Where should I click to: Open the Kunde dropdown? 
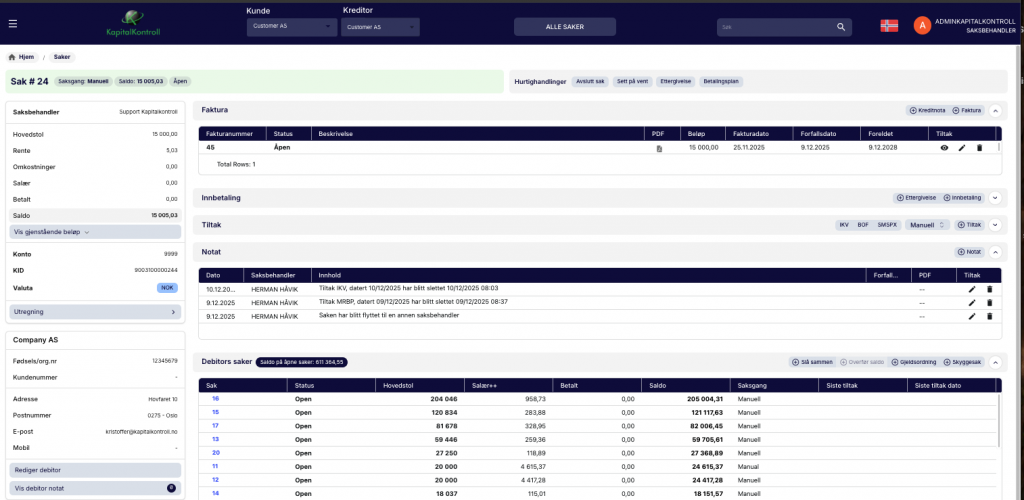(x=291, y=27)
